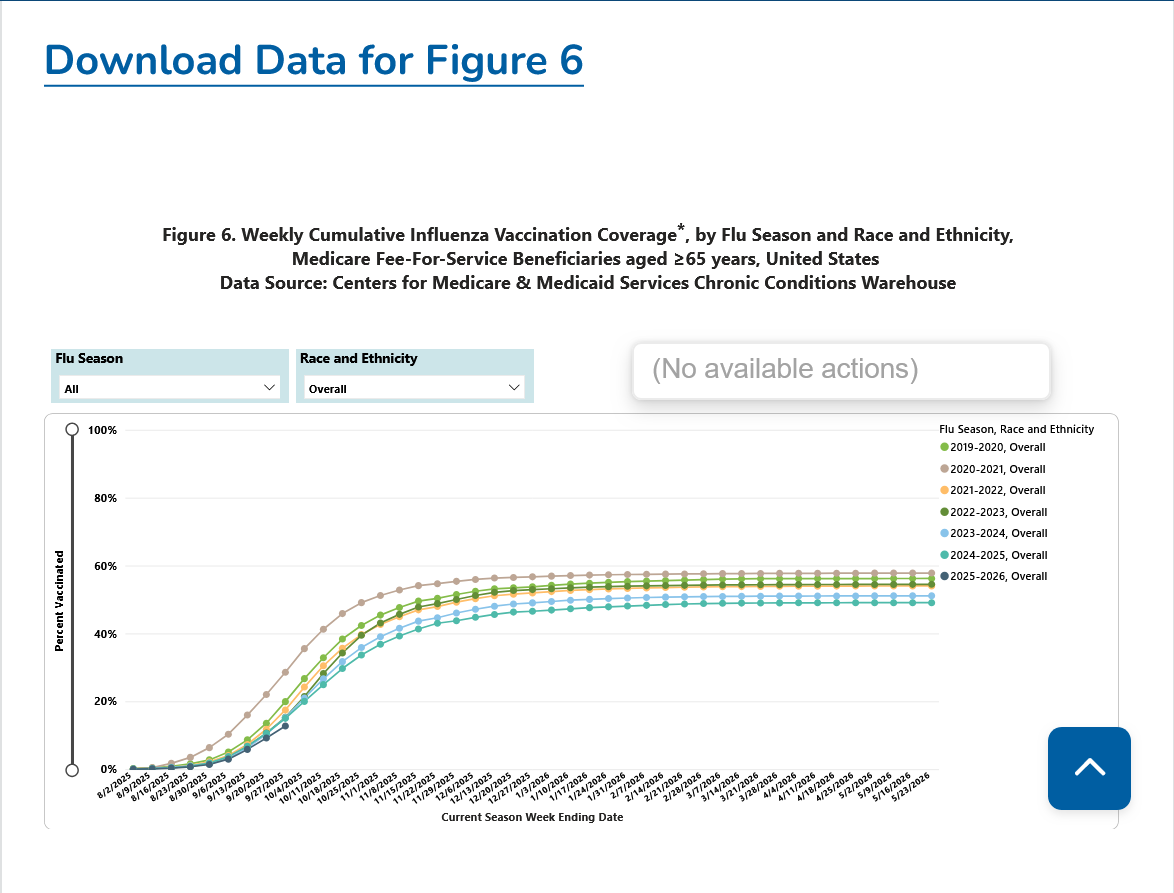Select the 2020-2021, Overall legend label

point(998,469)
